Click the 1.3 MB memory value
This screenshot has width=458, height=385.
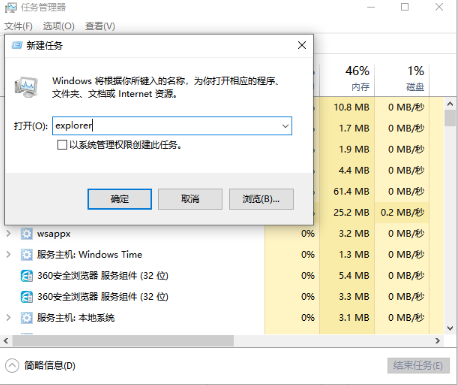(354, 255)
